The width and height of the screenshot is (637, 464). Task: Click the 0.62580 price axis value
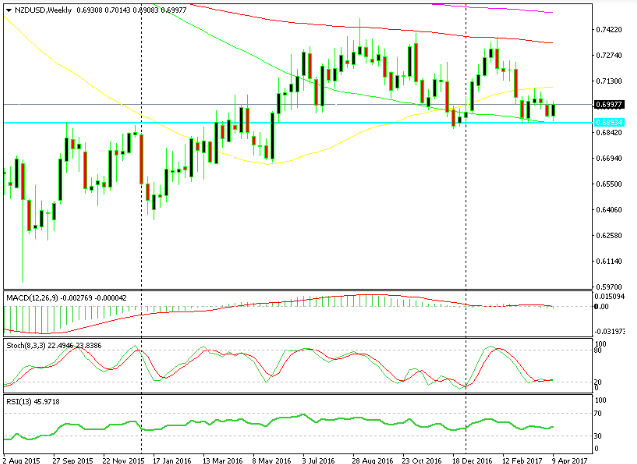pos(609,236)
